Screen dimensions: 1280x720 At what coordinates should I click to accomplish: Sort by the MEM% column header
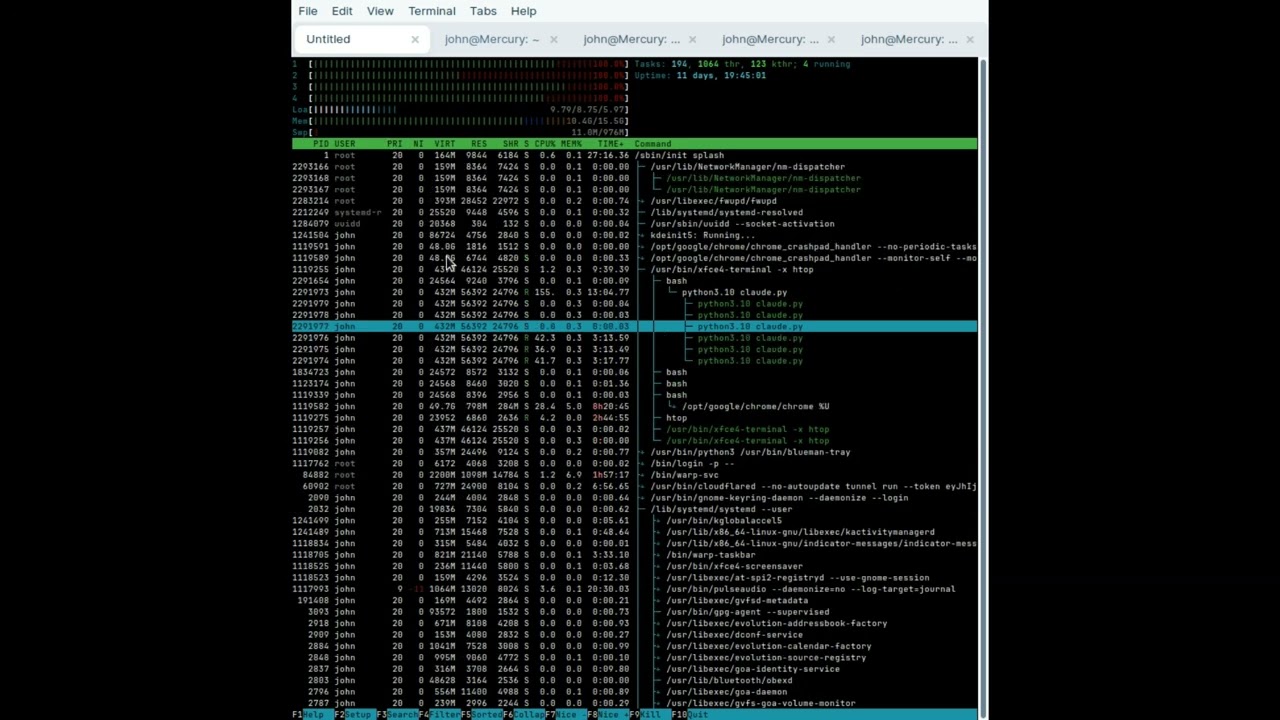coord(571,144)
